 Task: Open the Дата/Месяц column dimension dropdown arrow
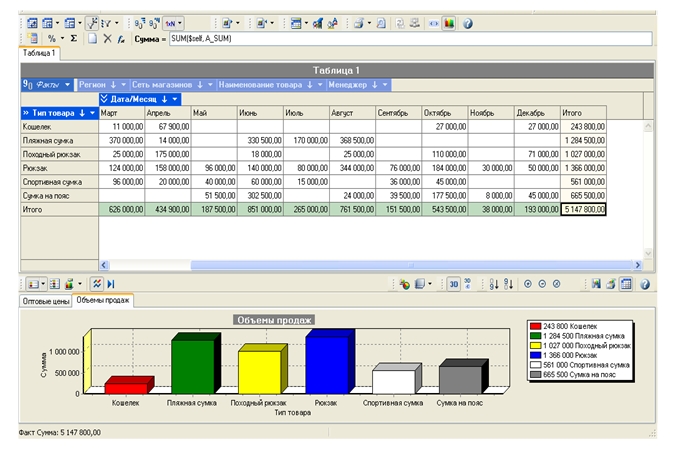[175, 99]
